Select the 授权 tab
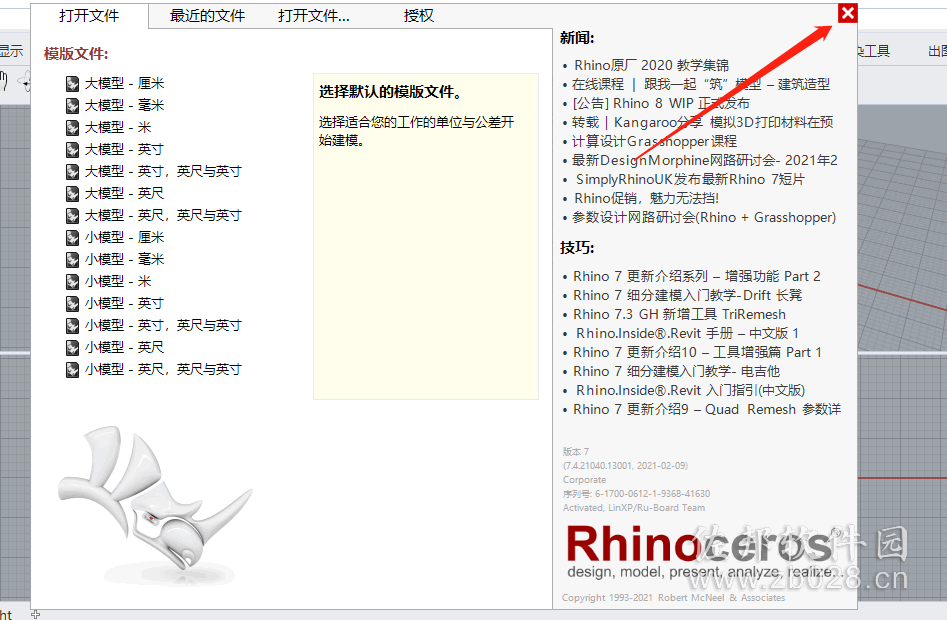947x620 pixels. [x=419, y=16]
